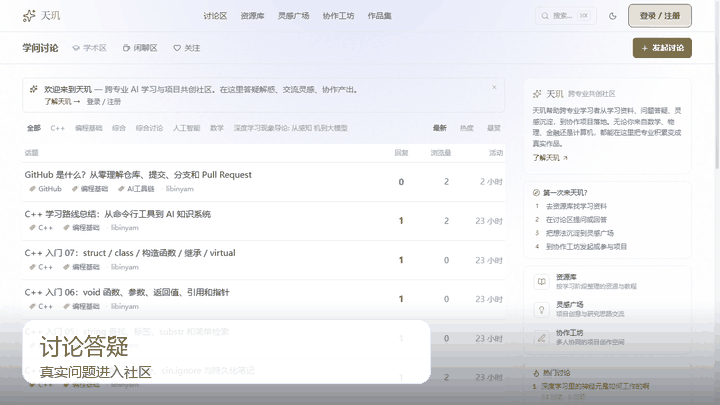Sort topics by 热度
Image resolution: width=720 pixels, height=405 pixels.
(x=467, y=128)
